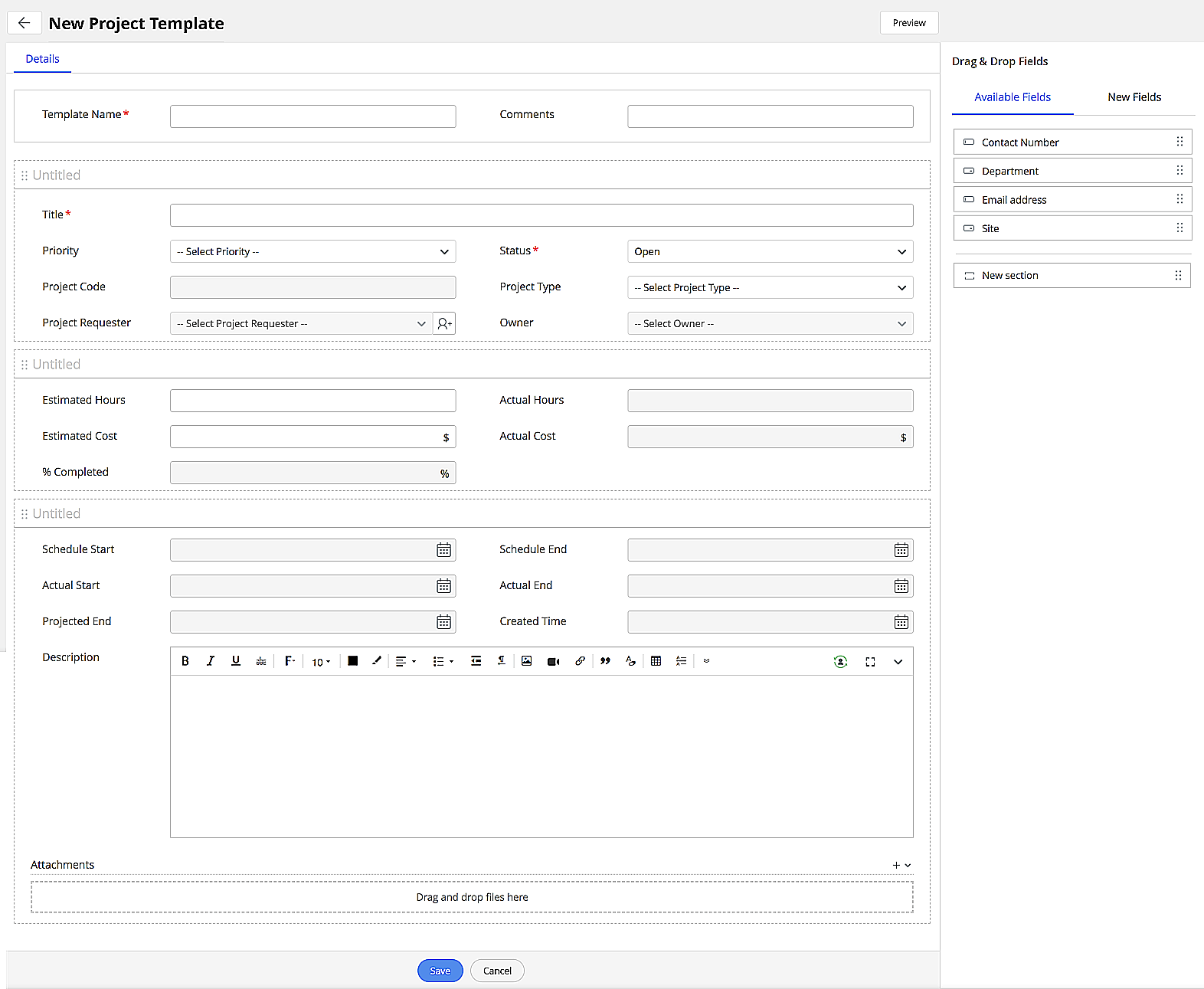The width and height of the screenshot is (1204, 989).
Task: Insert a table in the Description editor
Action: point(656,661)
